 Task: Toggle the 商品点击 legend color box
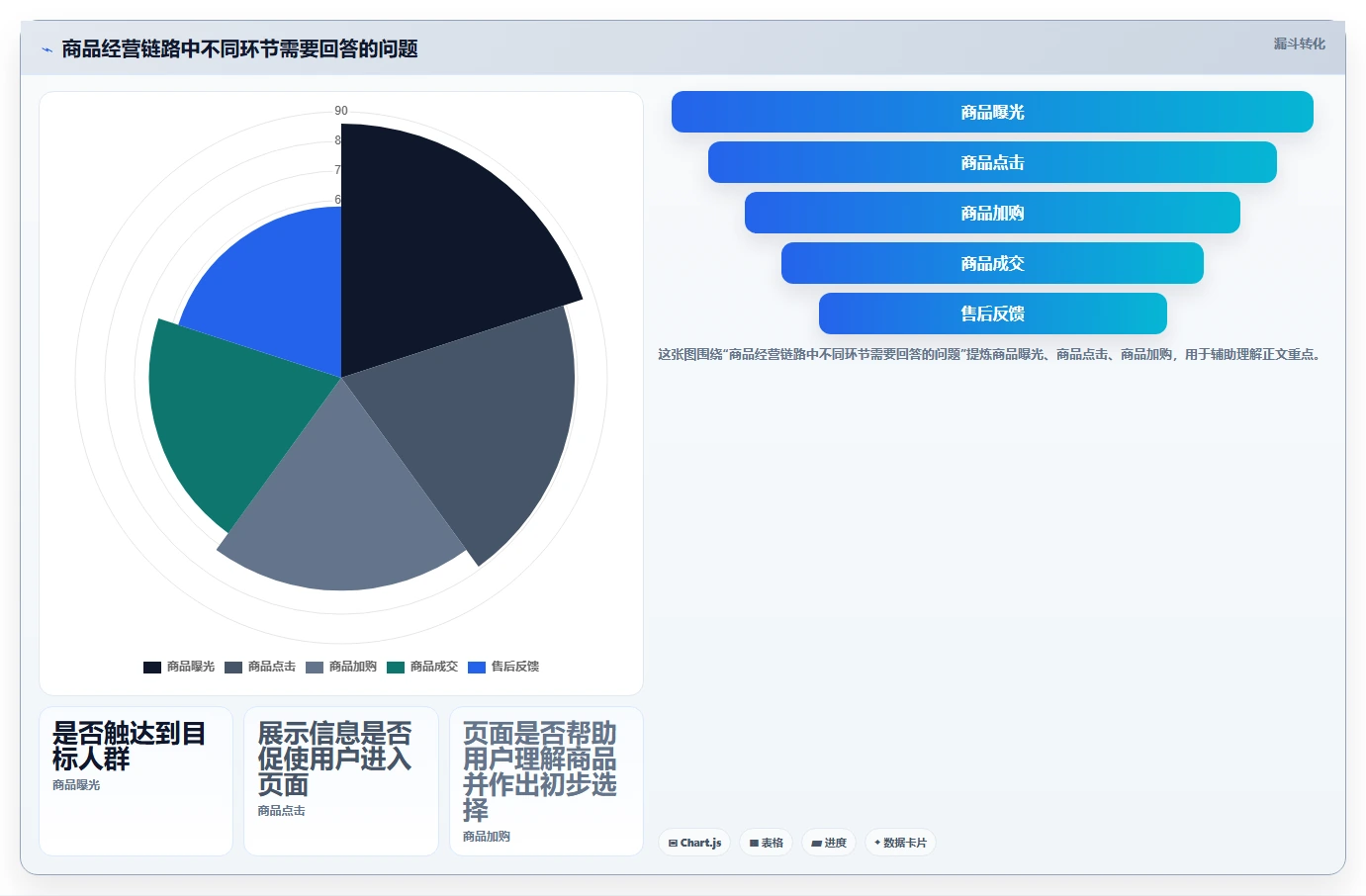click(x=233, y=668)
